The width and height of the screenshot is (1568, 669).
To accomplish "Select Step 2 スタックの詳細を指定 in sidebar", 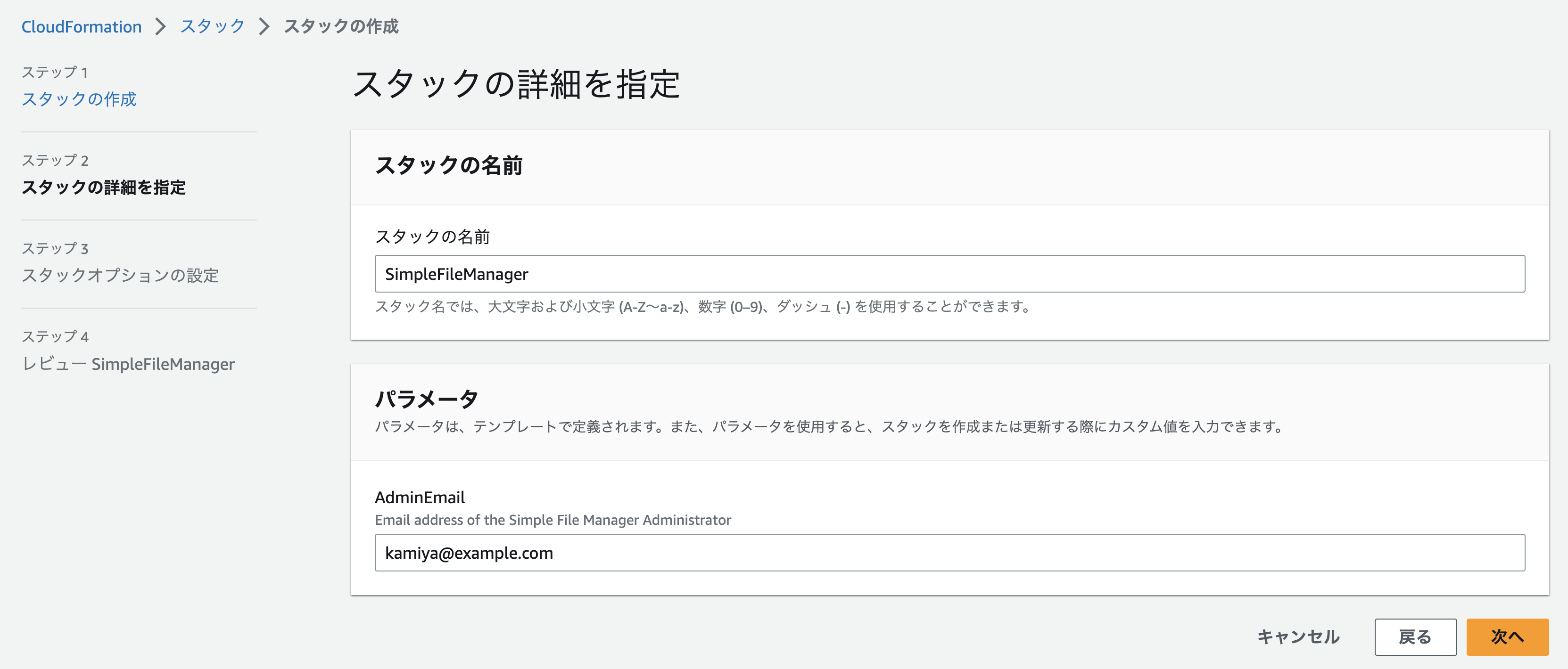I will click(103, 188).
